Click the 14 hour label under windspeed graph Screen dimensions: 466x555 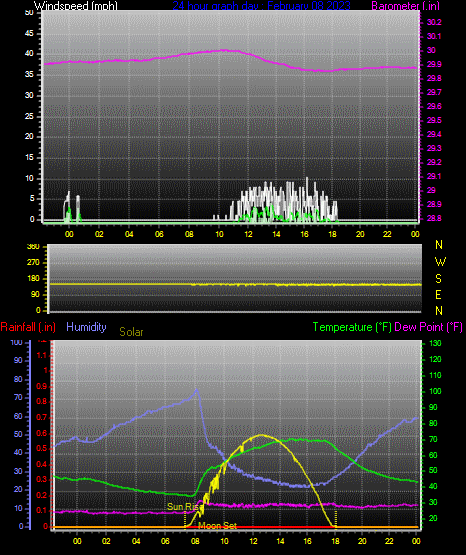pos(276,234)
